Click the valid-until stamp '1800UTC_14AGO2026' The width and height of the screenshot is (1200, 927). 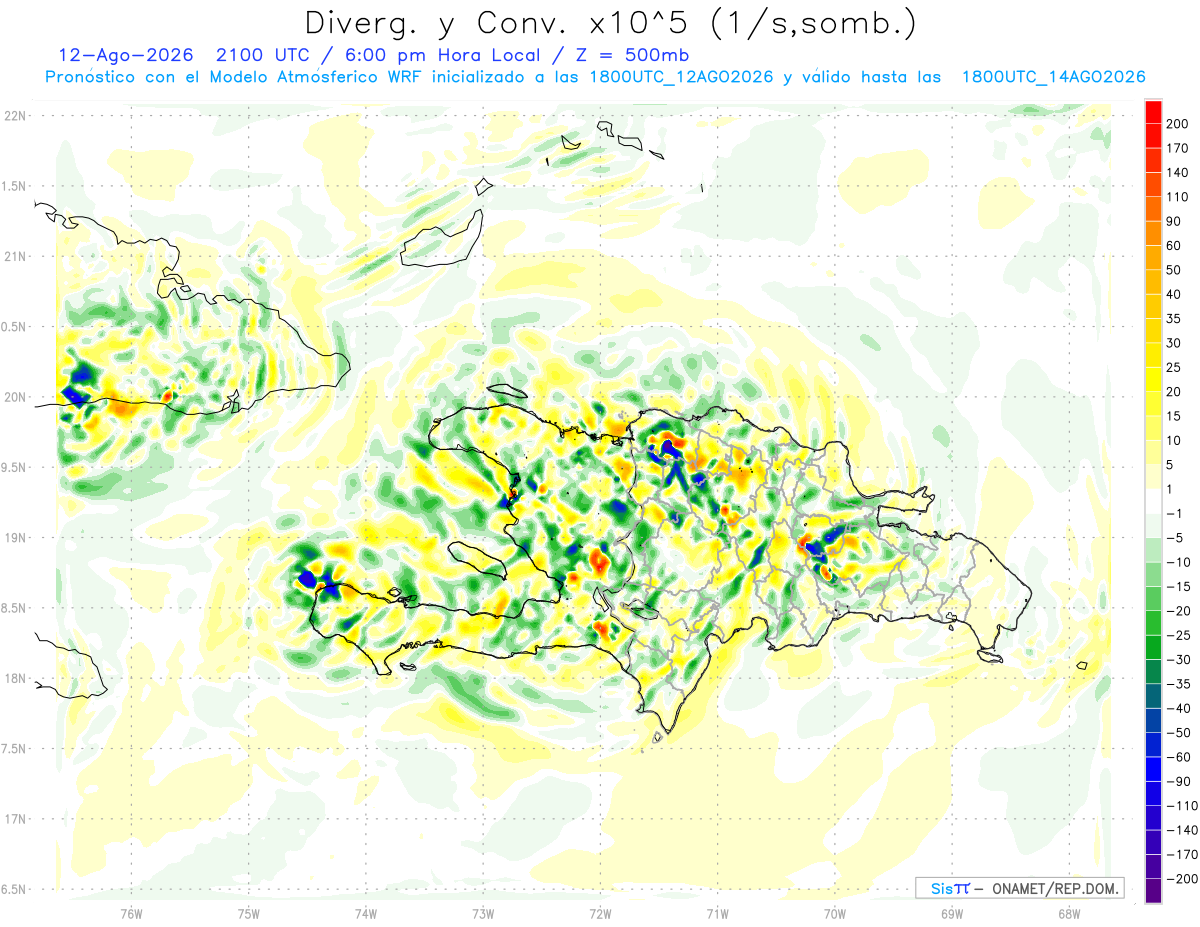coord(1053,77)
